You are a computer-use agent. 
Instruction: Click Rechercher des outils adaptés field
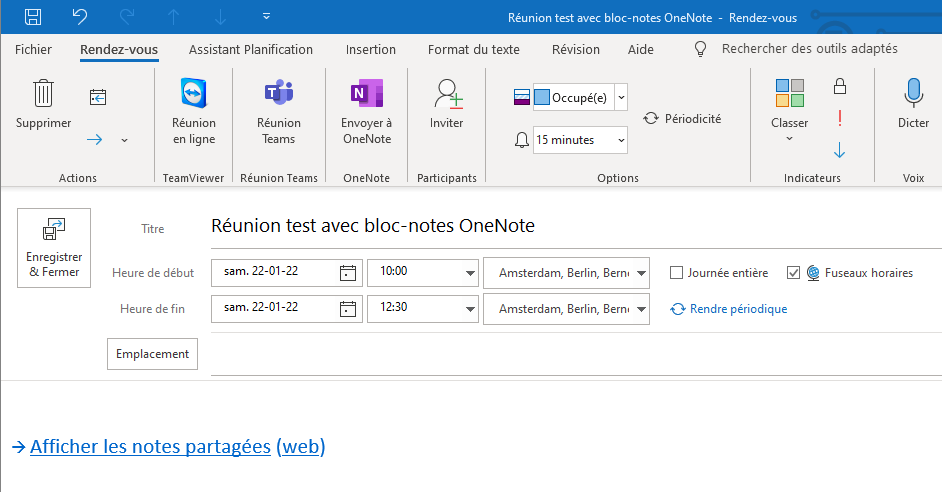click(x=809, y=49)
